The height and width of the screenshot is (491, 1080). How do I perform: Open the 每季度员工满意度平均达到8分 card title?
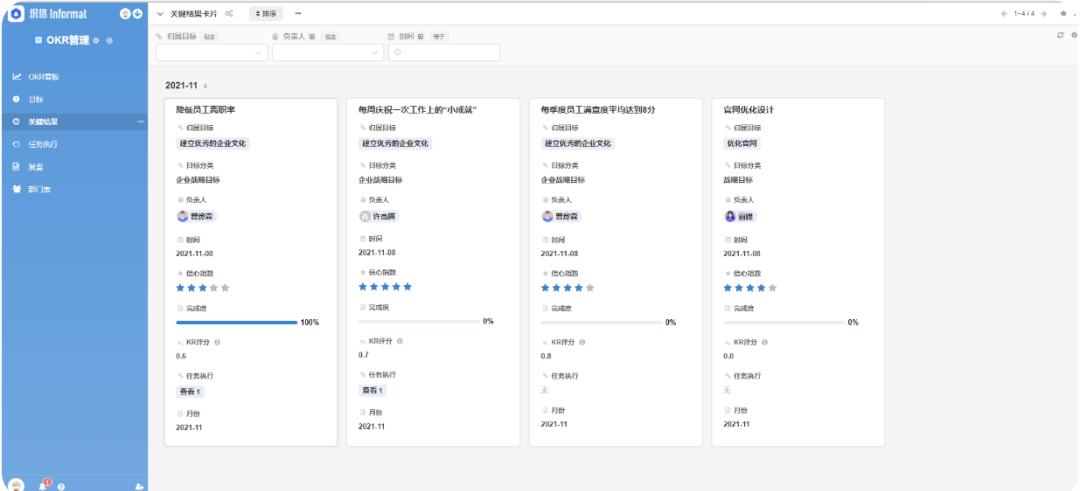(x=597, y=109)
